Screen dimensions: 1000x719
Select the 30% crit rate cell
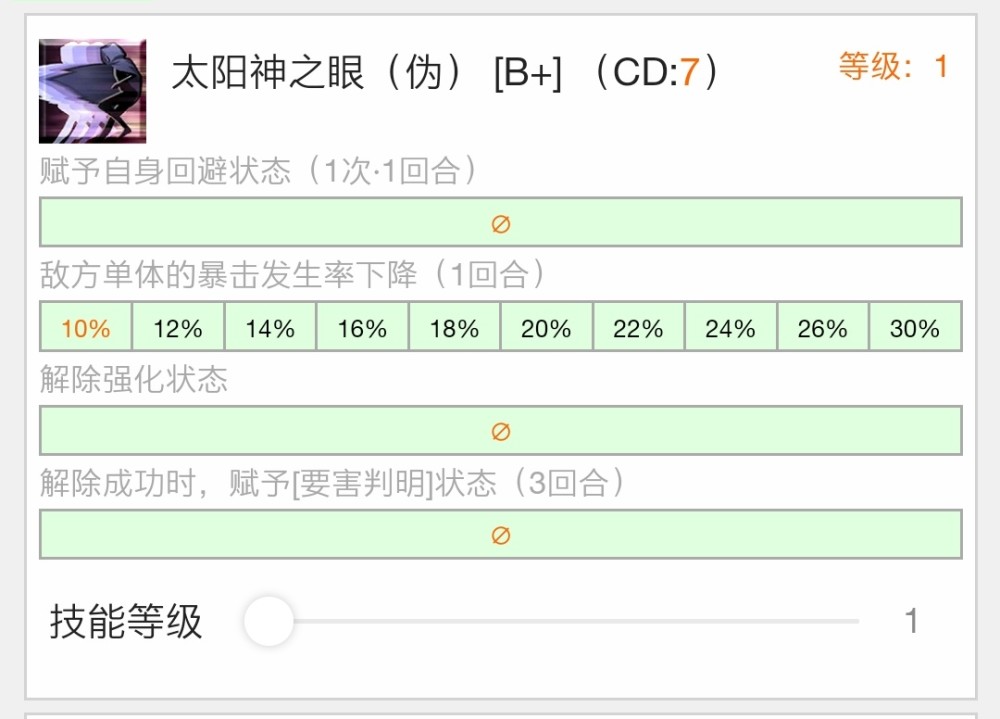(x=914, y=329)
